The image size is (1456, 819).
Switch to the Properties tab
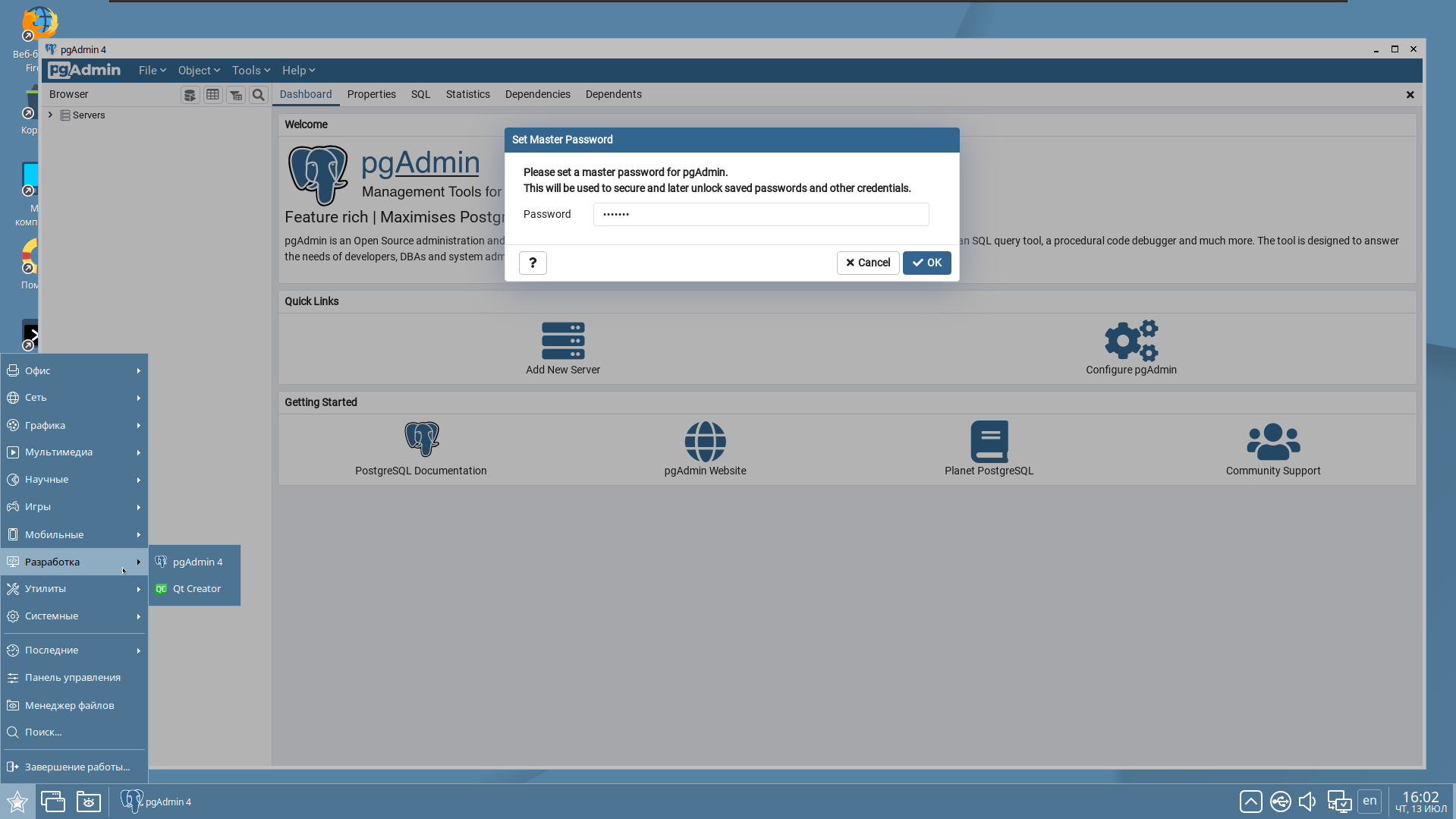tap(372, 95)
